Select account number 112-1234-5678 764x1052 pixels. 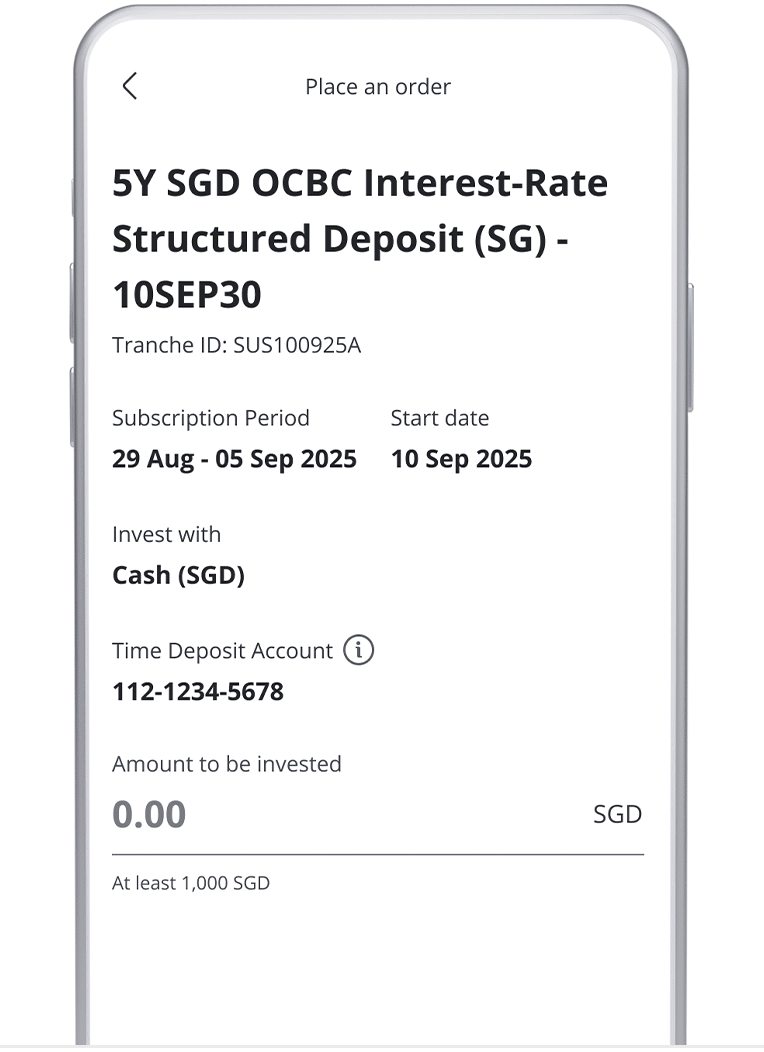pyautogui.click(x=198, y=691)
